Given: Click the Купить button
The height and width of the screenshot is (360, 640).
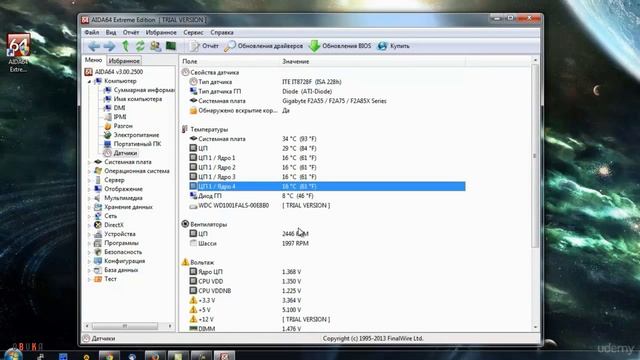Looking at the screenshot, I should (393, 46).
